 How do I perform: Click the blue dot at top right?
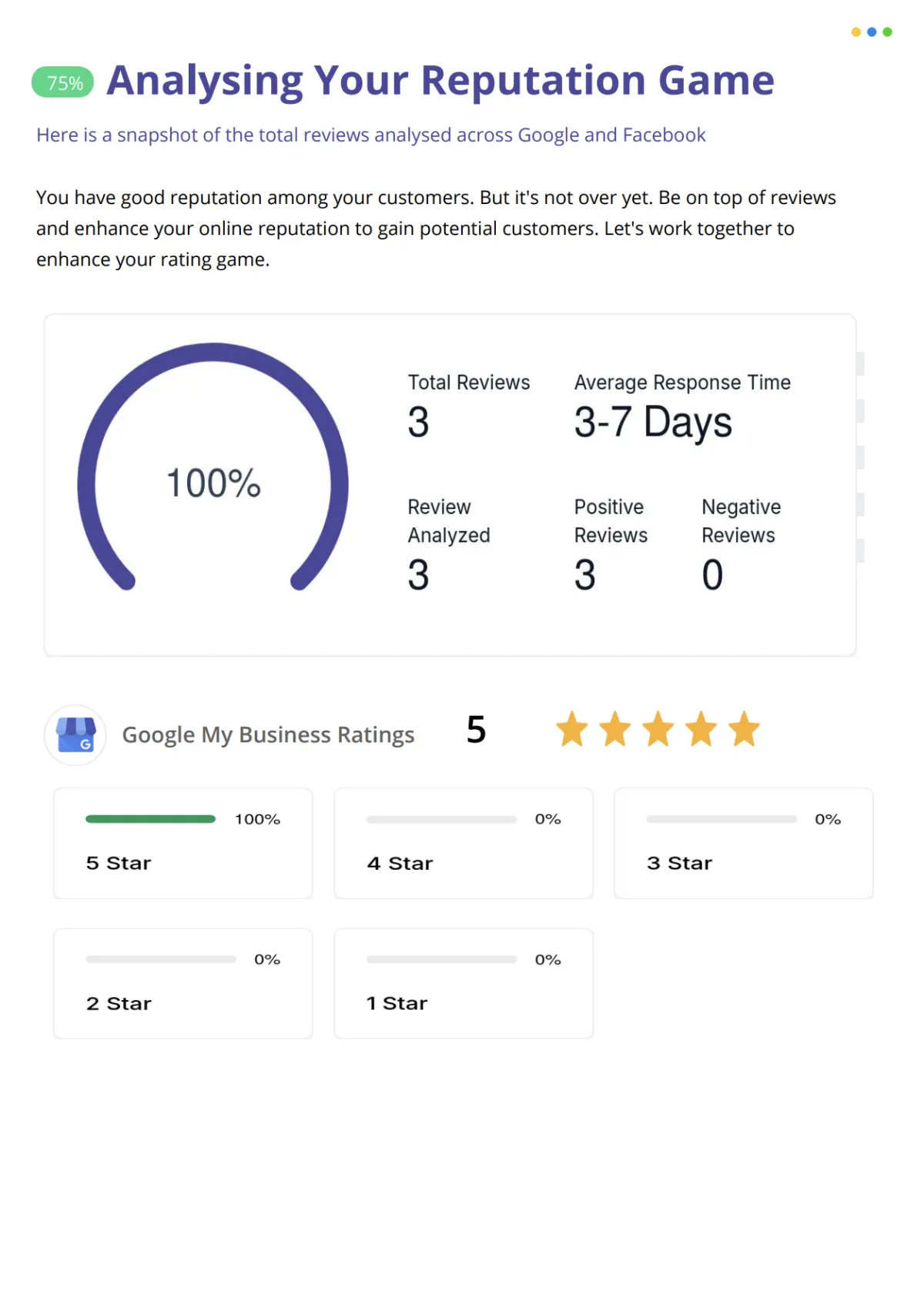point(872,32)
